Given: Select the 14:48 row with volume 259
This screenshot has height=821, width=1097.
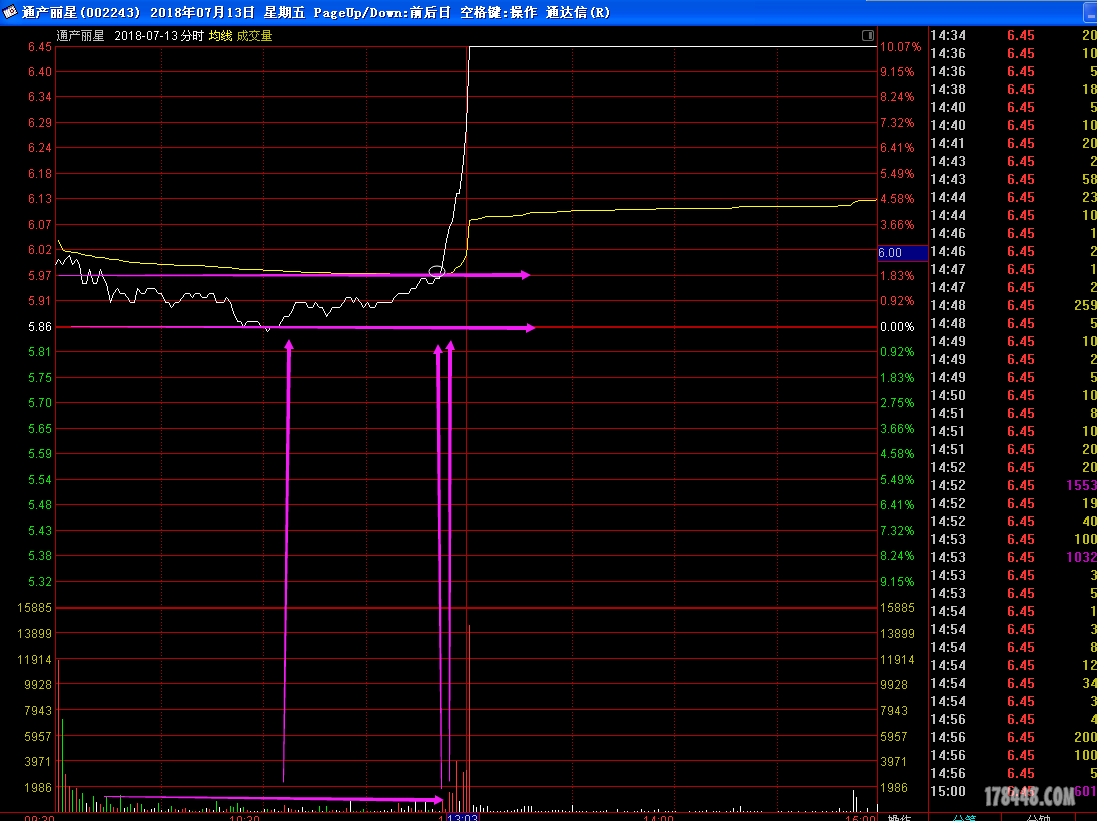Looking at the screenshot, I should pos(1013,305).
